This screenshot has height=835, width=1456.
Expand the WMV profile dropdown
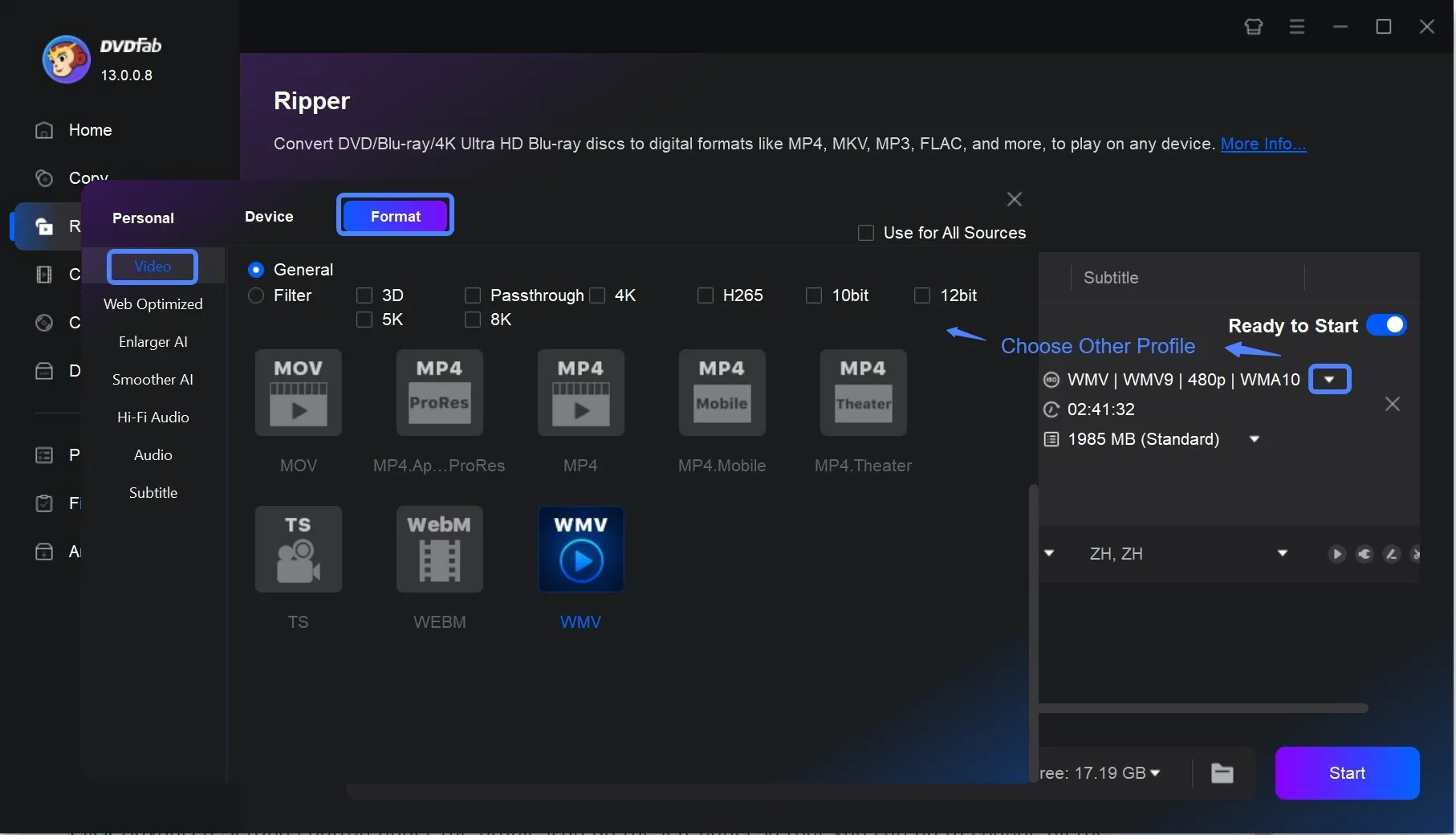tap(1329, 379)
